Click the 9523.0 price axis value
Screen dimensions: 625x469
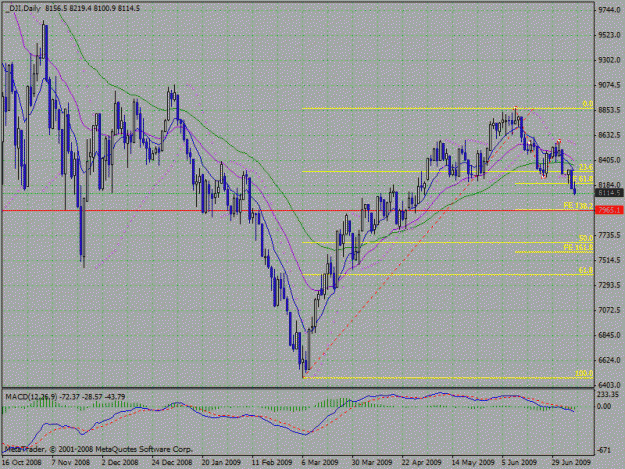coord(609,35)
